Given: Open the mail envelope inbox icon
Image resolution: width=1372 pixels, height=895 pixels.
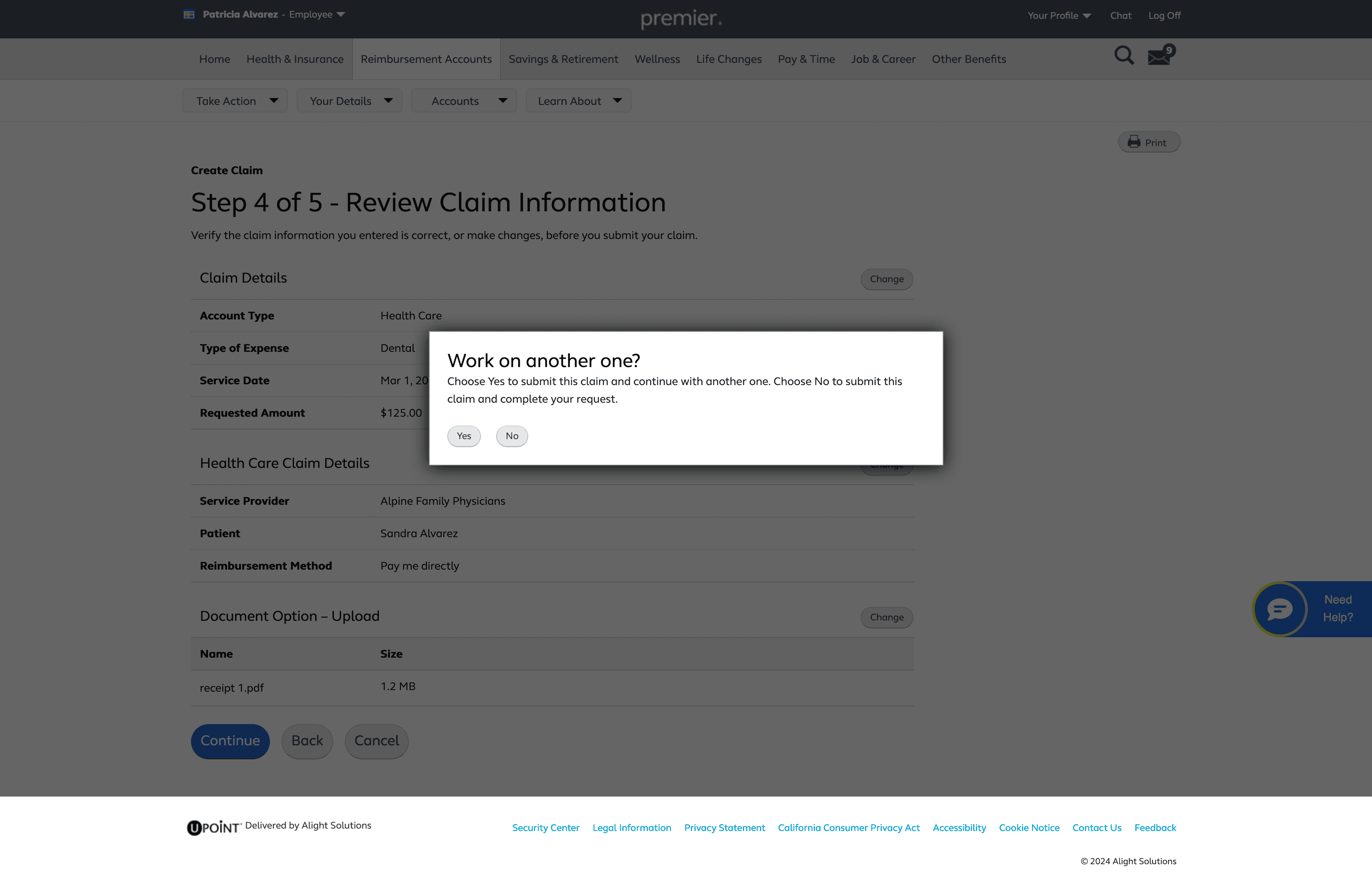Looking at the screenshot, I should click(1159, 57).
